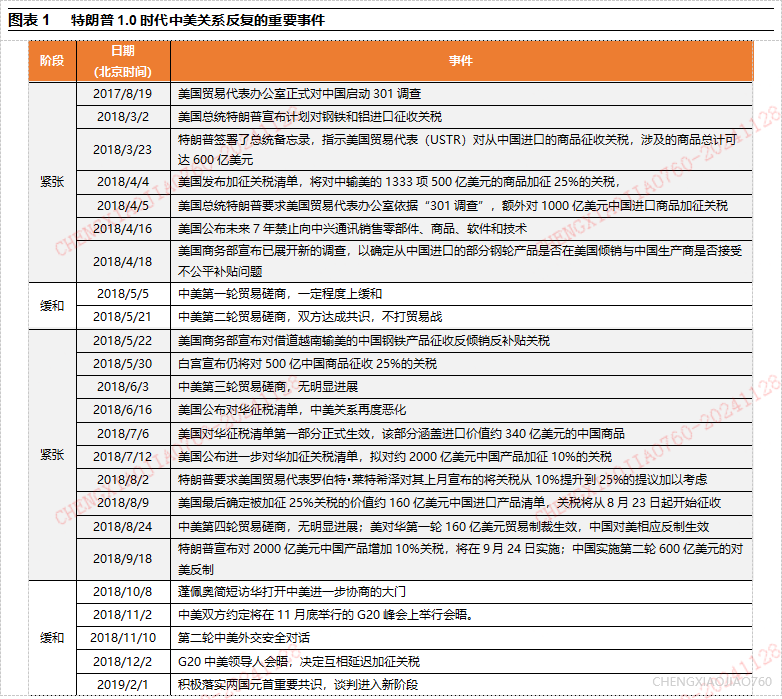Viewport: 782px width, 699px height.
Task: Click the '紧张' stage cell beside 2018/7/12
Action: pyautogui.click(x=52, y=455)
